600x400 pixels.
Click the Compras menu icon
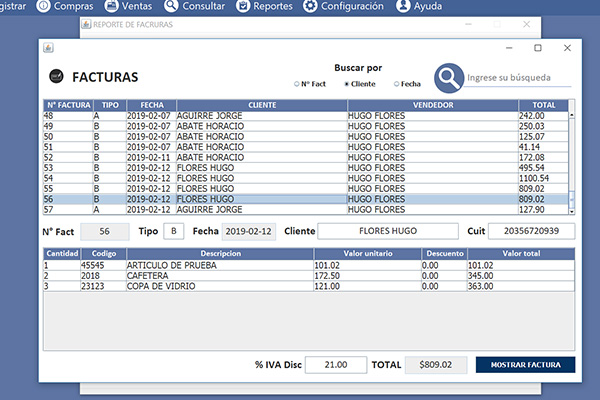pos(44,6)
